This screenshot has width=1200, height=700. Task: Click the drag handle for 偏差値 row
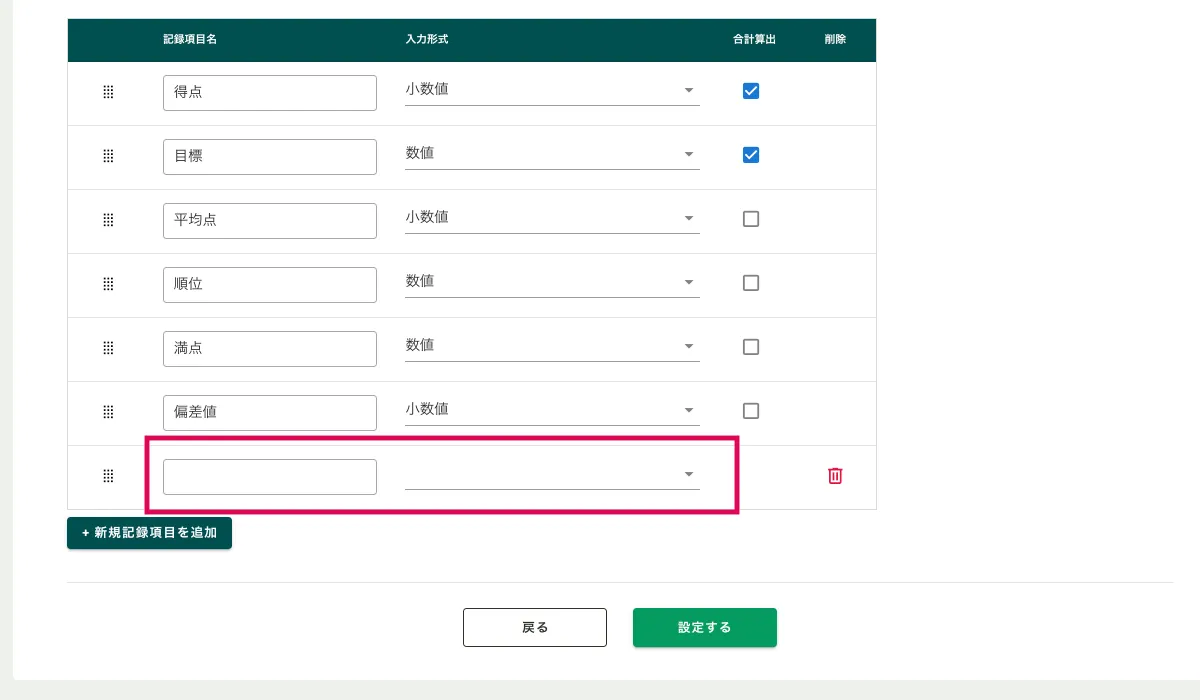coord(108,412)
